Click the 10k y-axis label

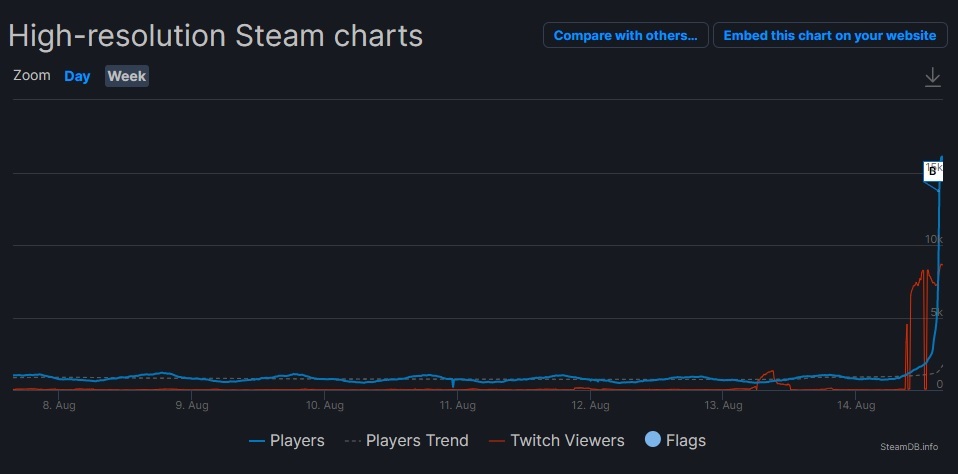pyautogui.click(x=934, y=239)
